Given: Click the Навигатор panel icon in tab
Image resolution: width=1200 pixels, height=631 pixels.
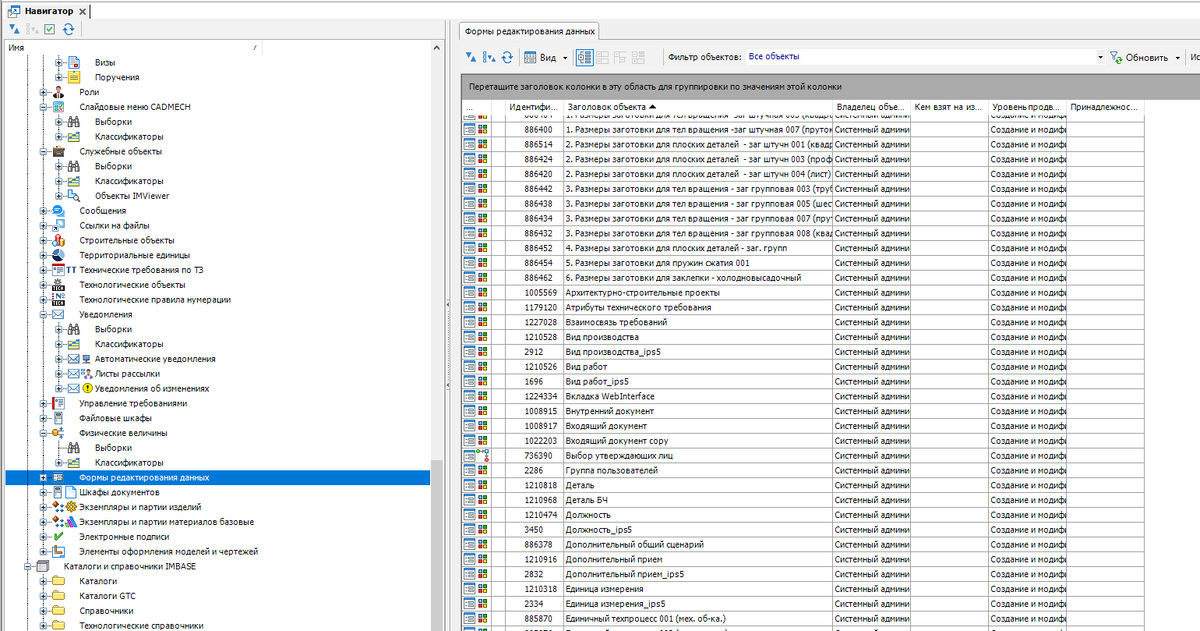Looking at the screenshot, I should (14, 10).
